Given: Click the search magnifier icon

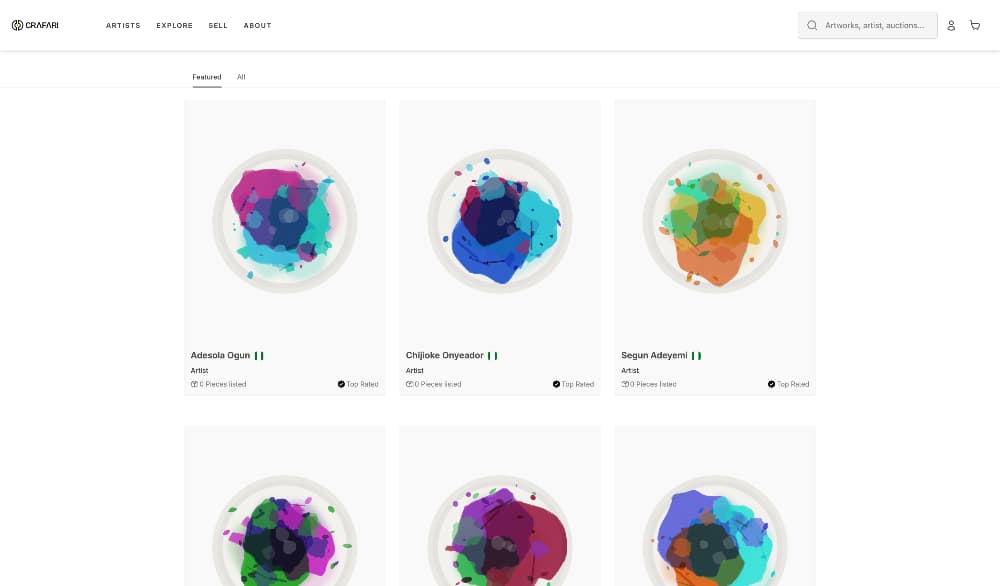Looking at the screenshot, I should 812,26.
